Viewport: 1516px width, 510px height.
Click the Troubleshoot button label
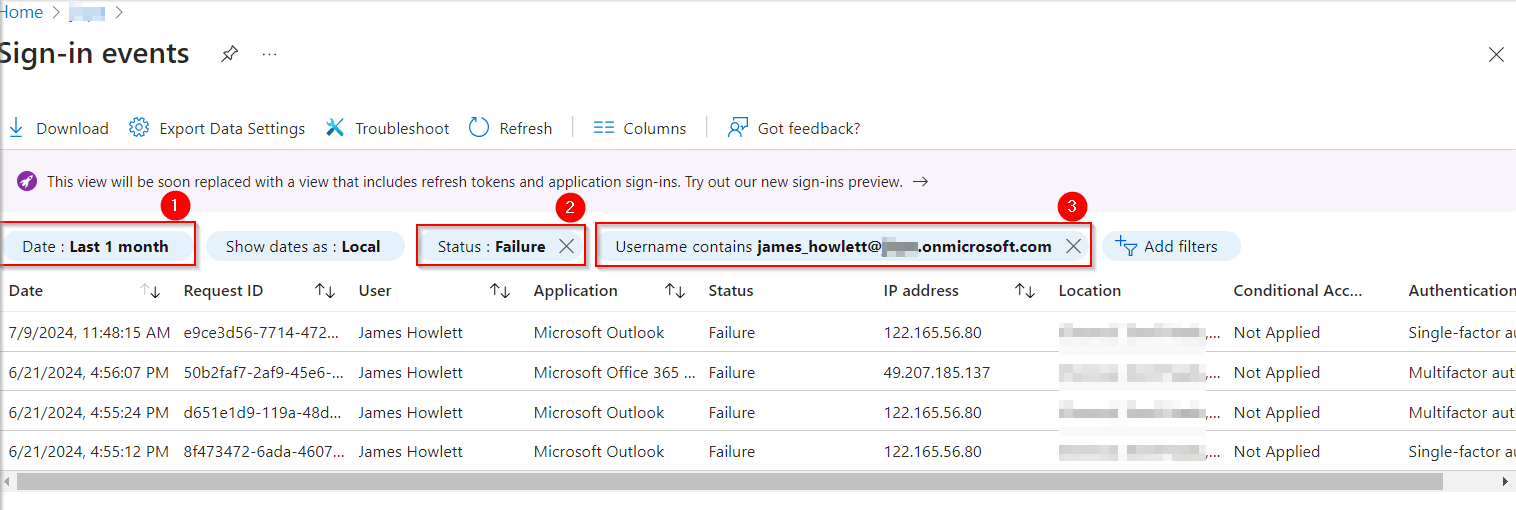(x=402, y=128)
